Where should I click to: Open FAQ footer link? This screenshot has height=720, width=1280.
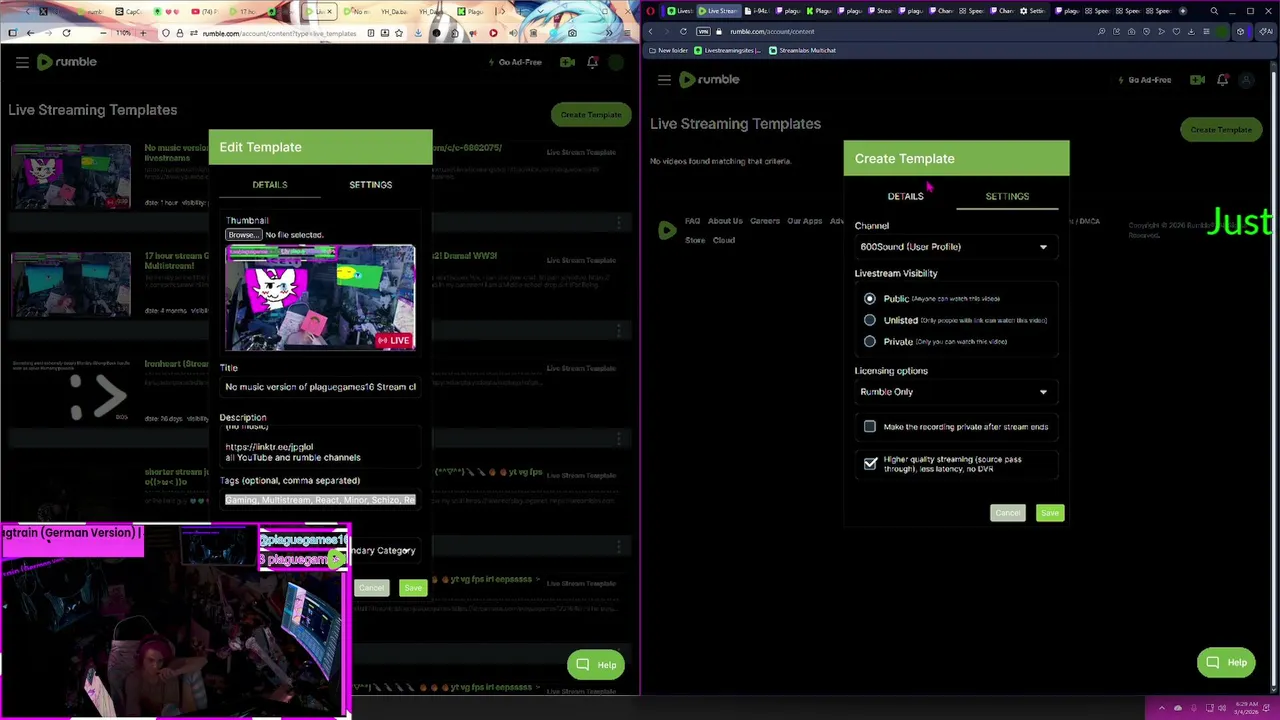pyautogui.click(x=692, y=221)
